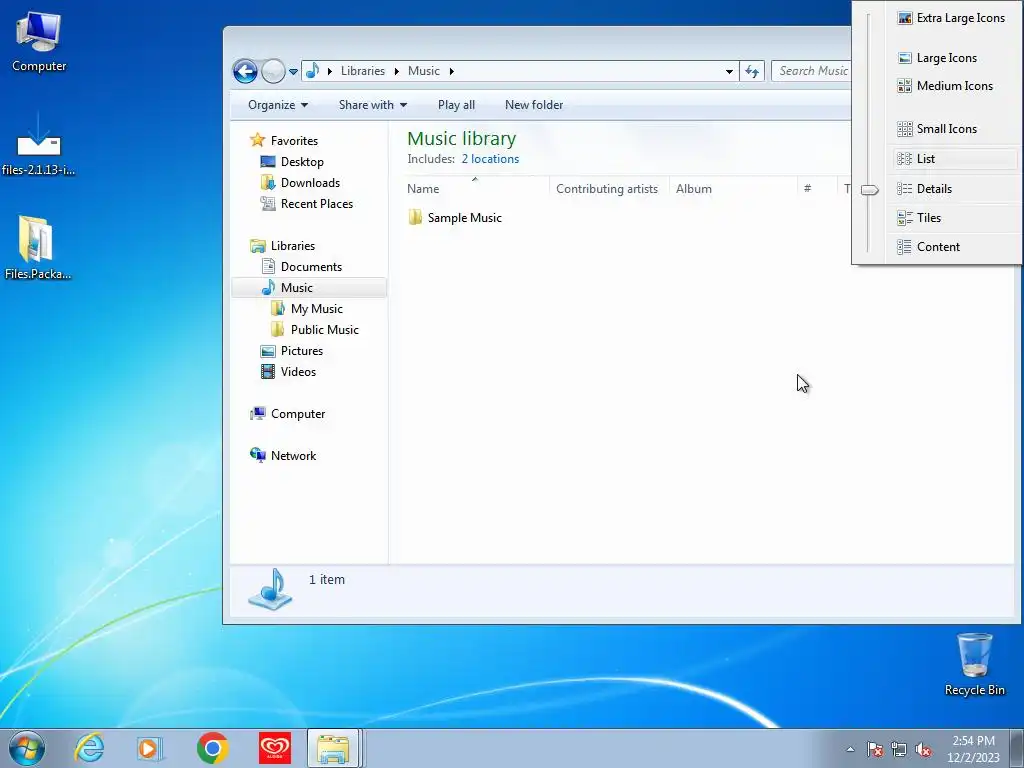Click the music note icon in address bar
This screenshot has width=1024, height=768.
[313, 71]
